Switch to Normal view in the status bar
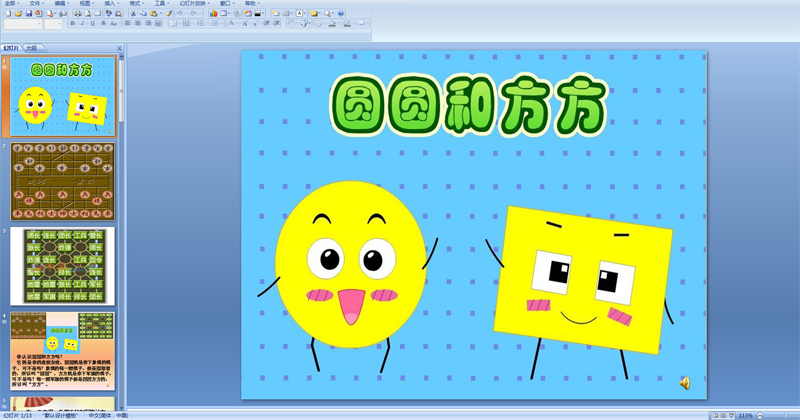 click(x=715, y=416)
